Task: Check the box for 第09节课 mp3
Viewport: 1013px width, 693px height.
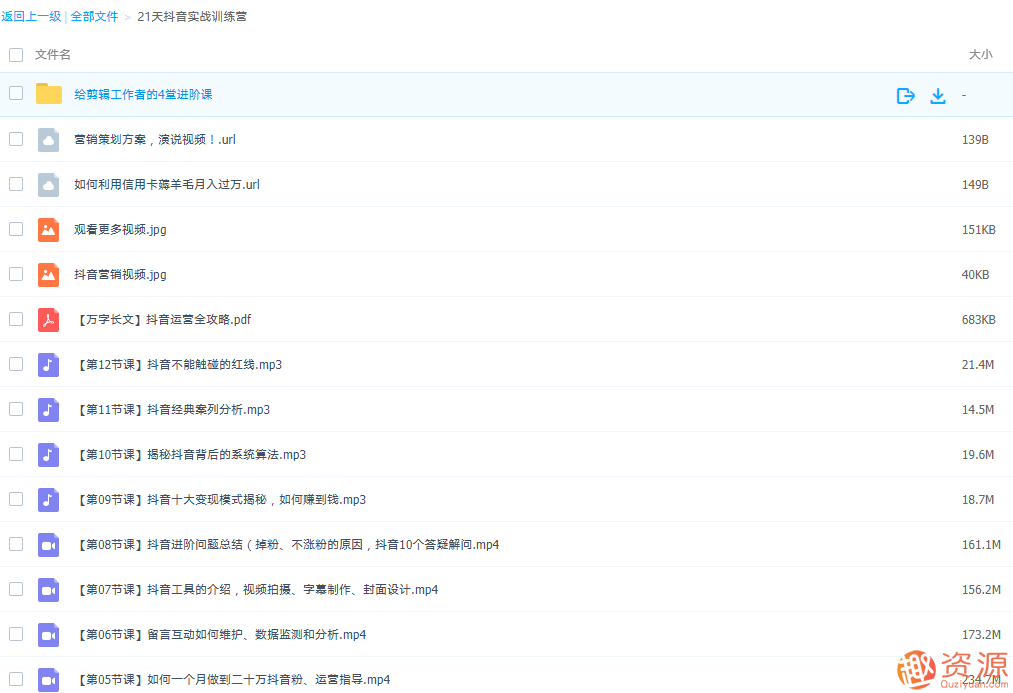Action: point(16,499)
